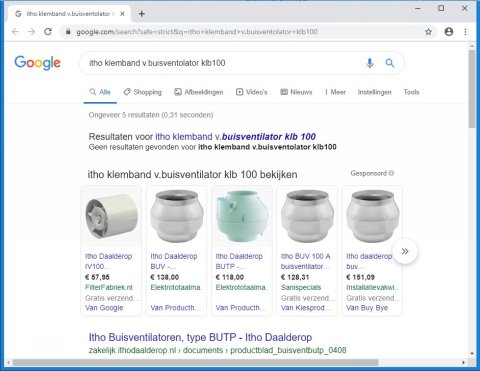Click Itho Daalderop BUTP product title
The height and width of the screenshot is (371, 480).
point(239,261)
